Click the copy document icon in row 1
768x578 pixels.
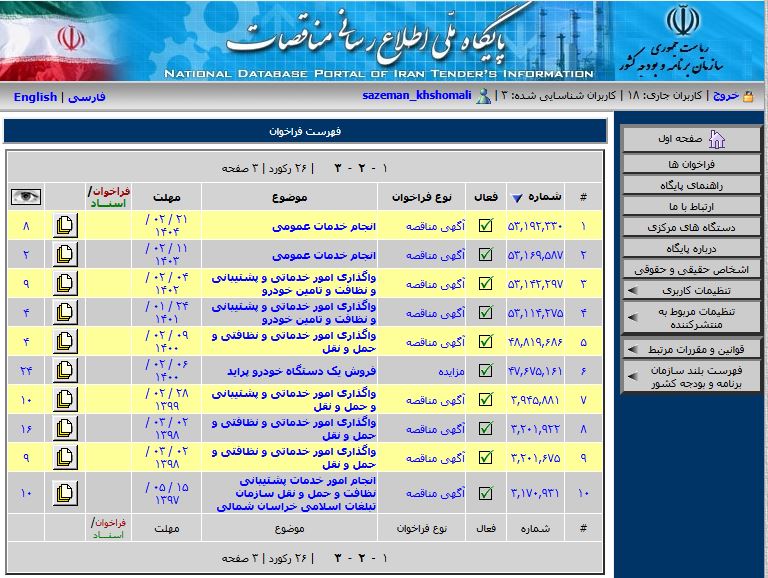[x=65, y=226]
